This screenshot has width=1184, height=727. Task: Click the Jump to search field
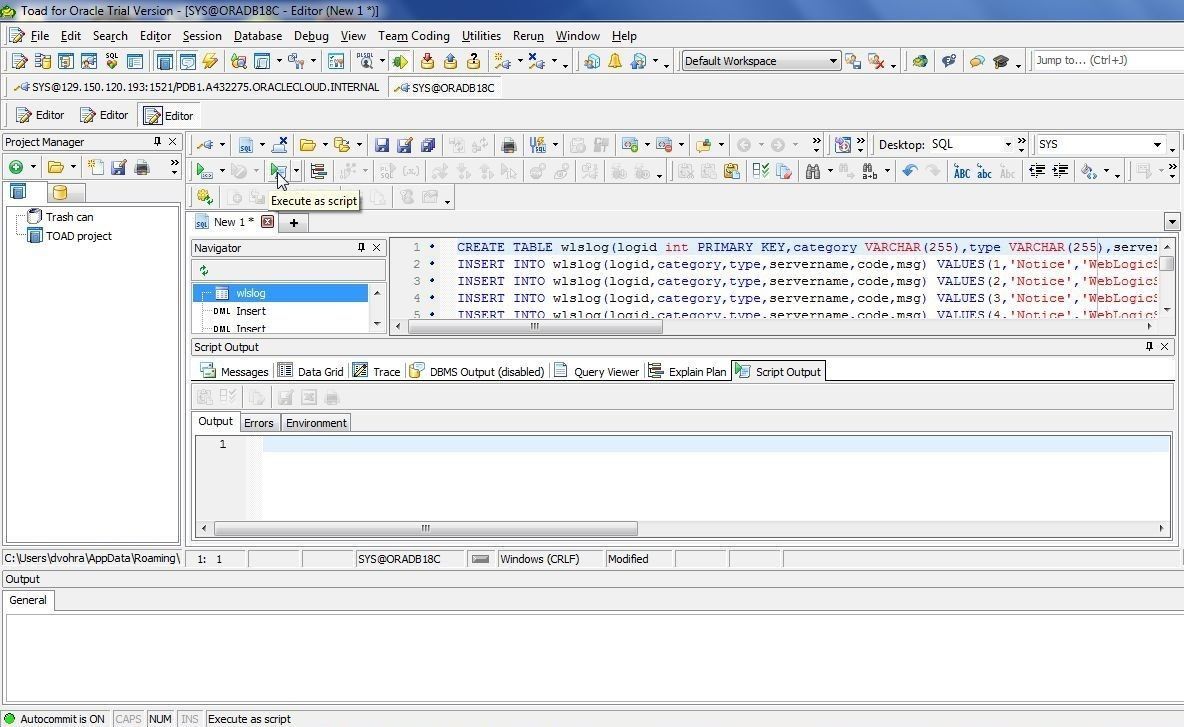[x=1107, y=60]
